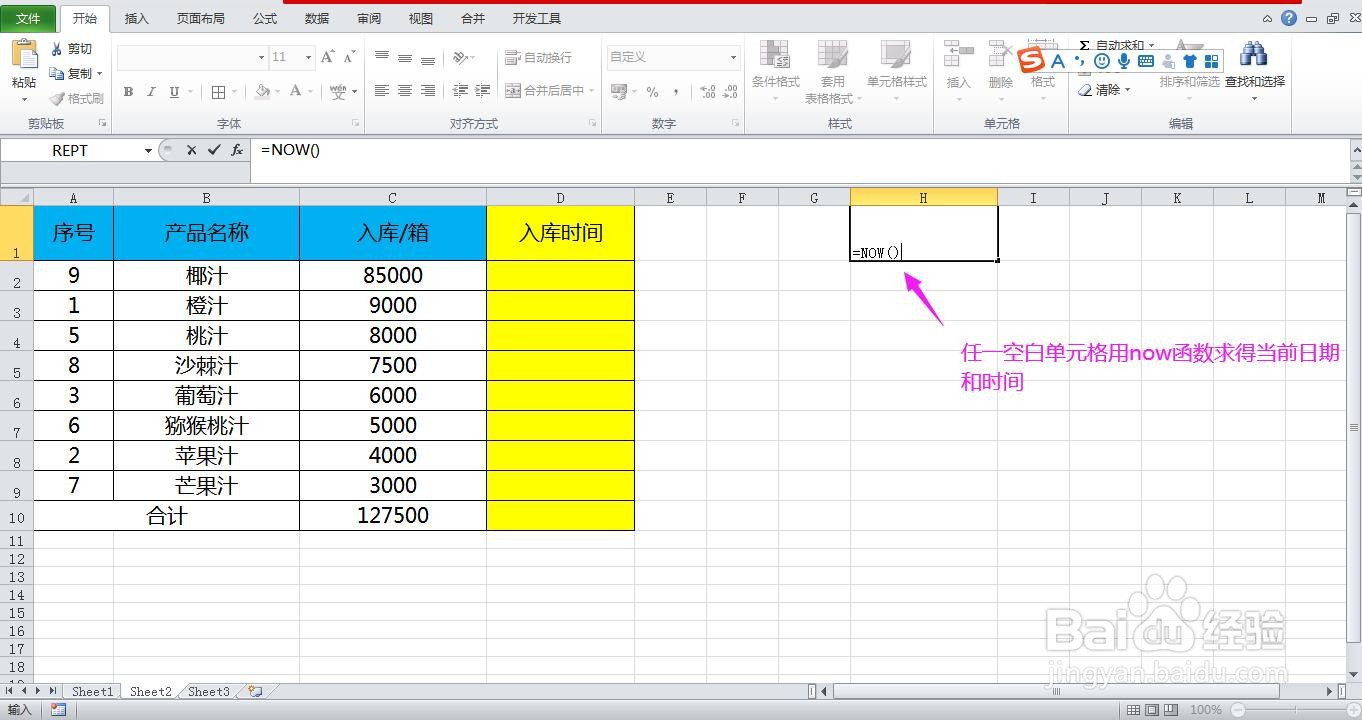
Task: Toggle top vertical alignment
Action: (x=382, y=58)
